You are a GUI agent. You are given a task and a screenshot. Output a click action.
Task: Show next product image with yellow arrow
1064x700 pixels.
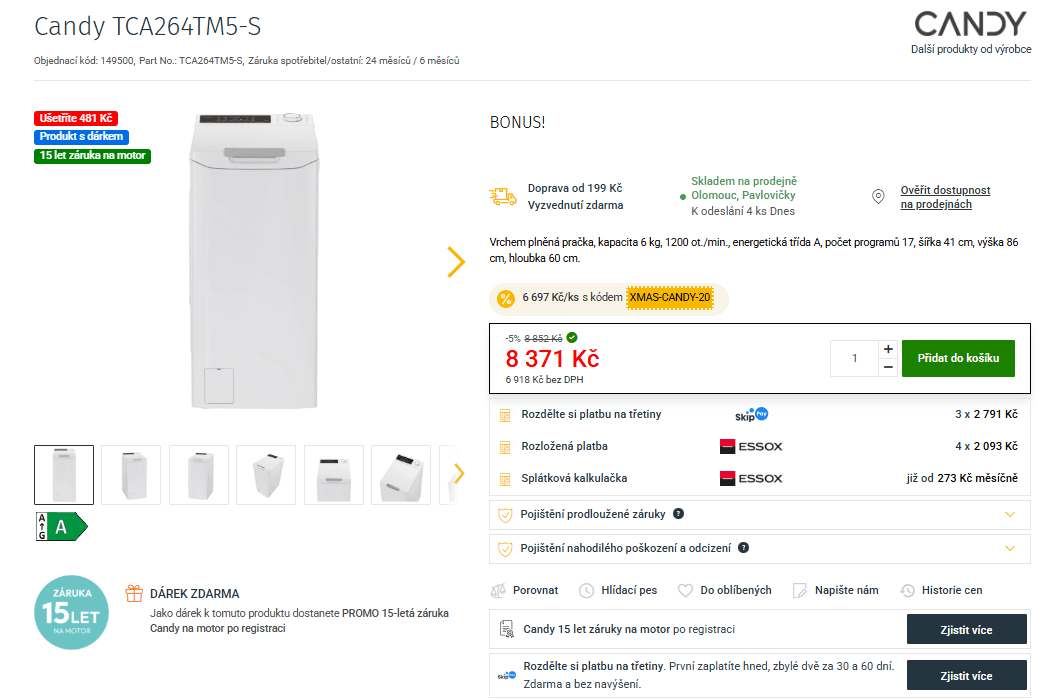coord(456,262)
